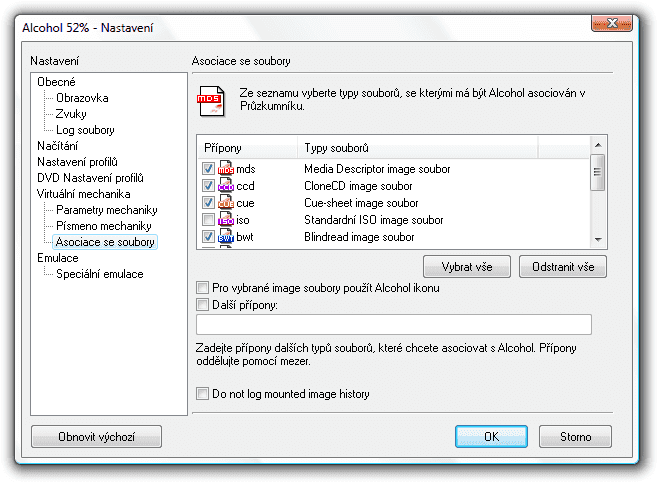Click the bwt file type icon in list
This screenshot has height=483, width=658.
tap(225, 236)
